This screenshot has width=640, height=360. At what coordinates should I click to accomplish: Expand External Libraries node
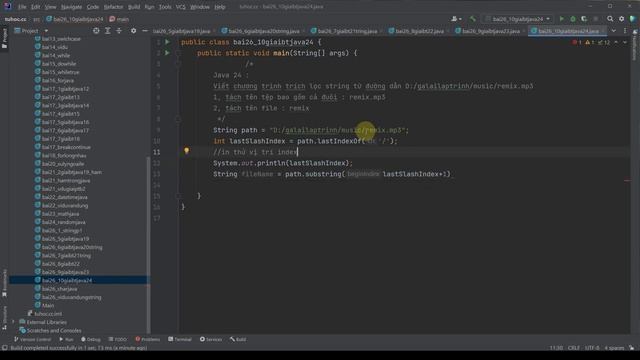13,322
